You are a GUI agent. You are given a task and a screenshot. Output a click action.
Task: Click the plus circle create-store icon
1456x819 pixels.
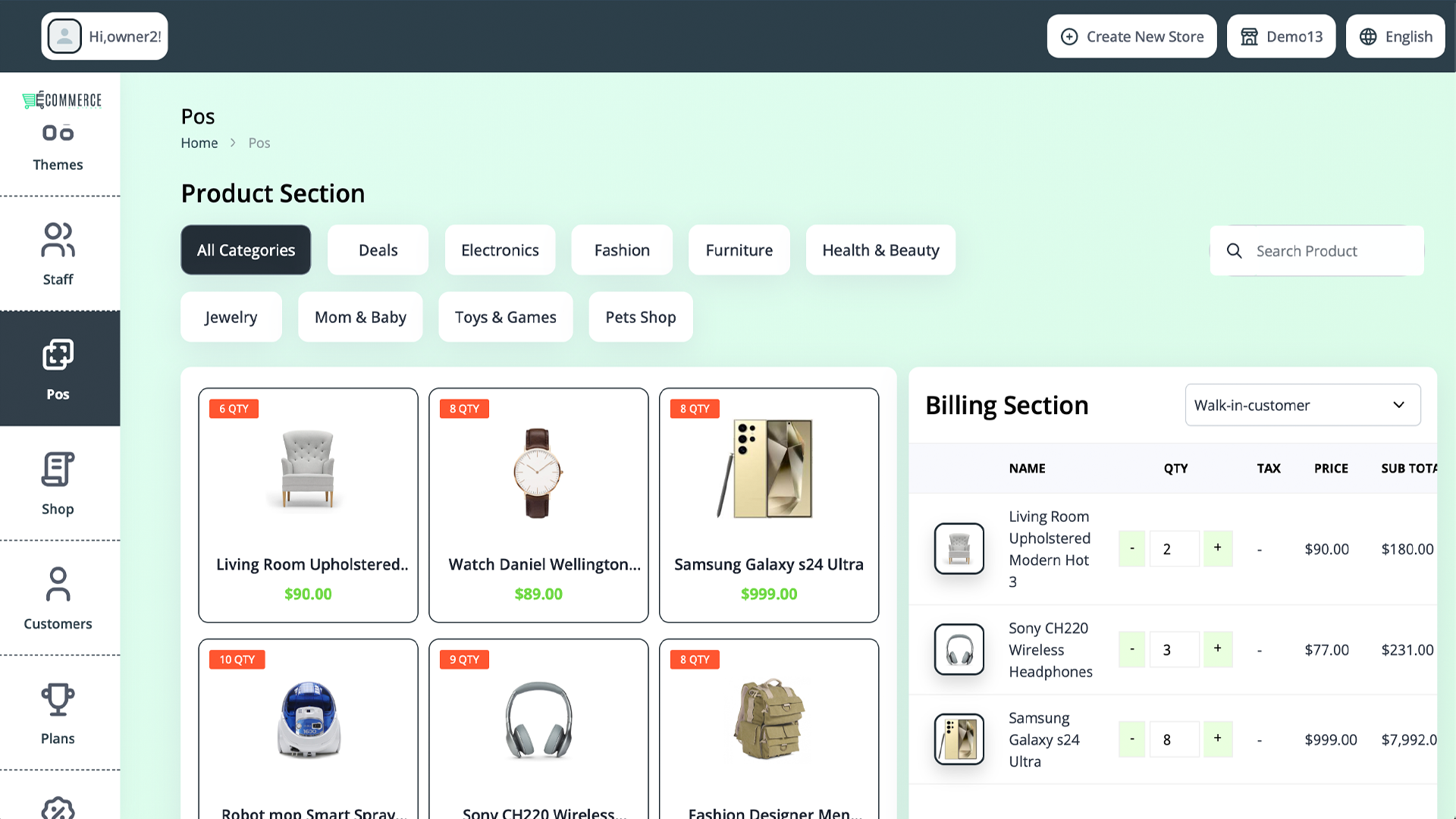pyautogui.click(x=1069, y=36)
